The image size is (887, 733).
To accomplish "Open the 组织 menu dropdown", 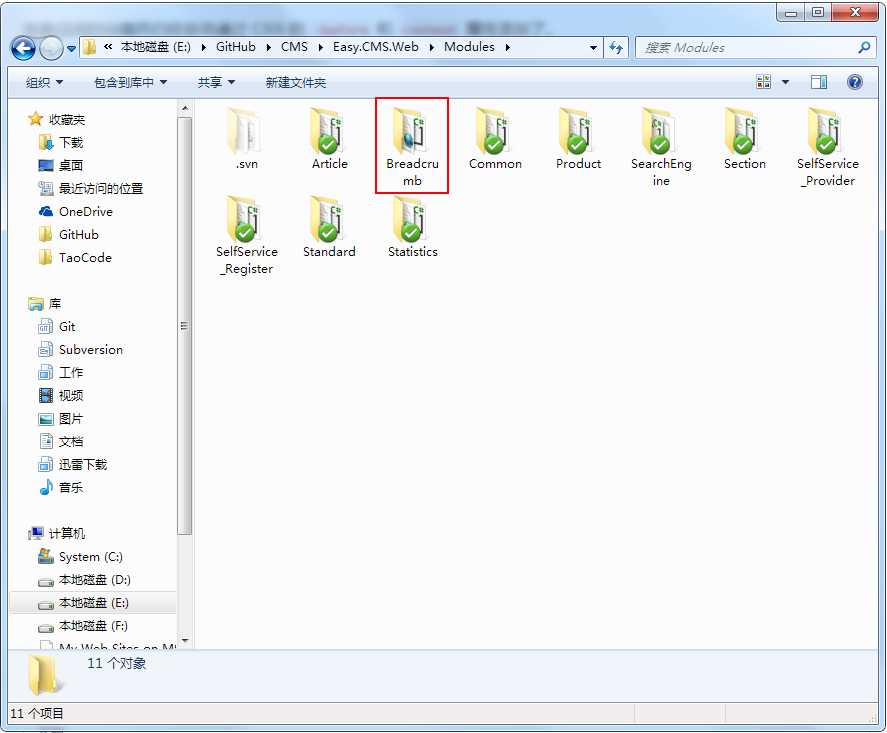I will tap(44, 83).
